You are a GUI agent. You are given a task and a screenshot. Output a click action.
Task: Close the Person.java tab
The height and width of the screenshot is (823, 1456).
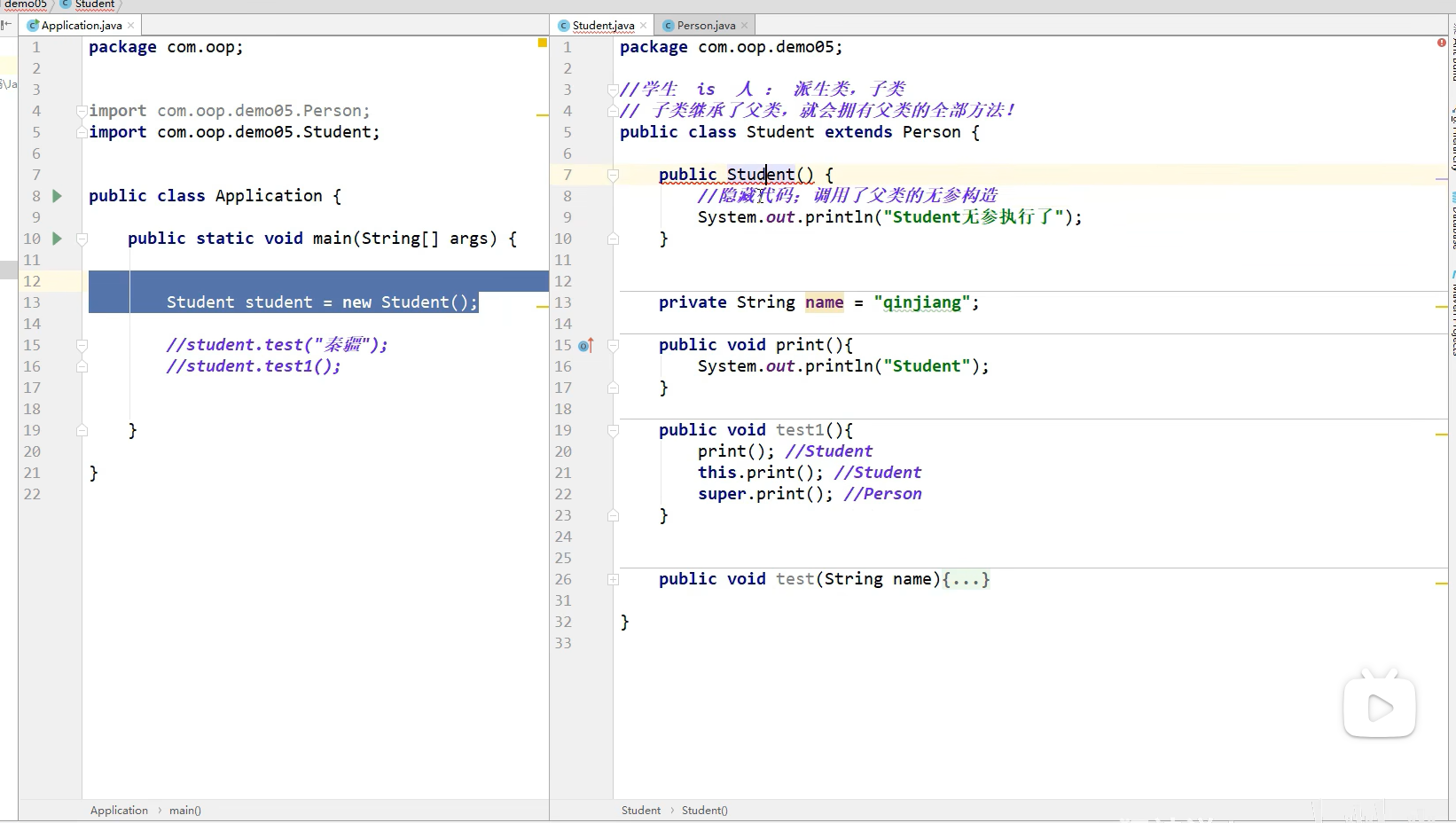pyautogui.click(x=745, y=26)
